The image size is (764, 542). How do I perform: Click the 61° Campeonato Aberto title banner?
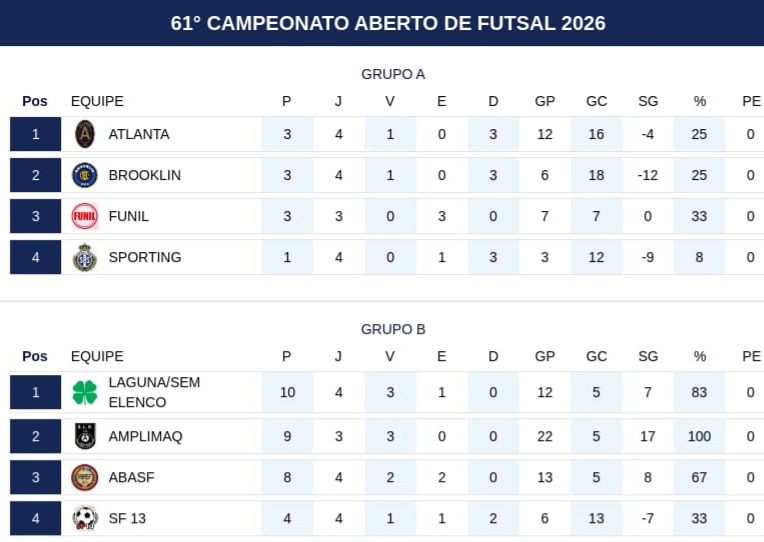[388, 23]
